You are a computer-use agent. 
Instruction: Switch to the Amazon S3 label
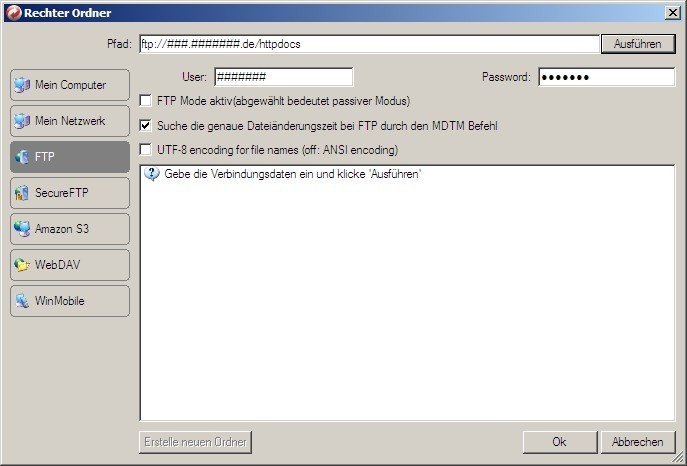[62, 229]
